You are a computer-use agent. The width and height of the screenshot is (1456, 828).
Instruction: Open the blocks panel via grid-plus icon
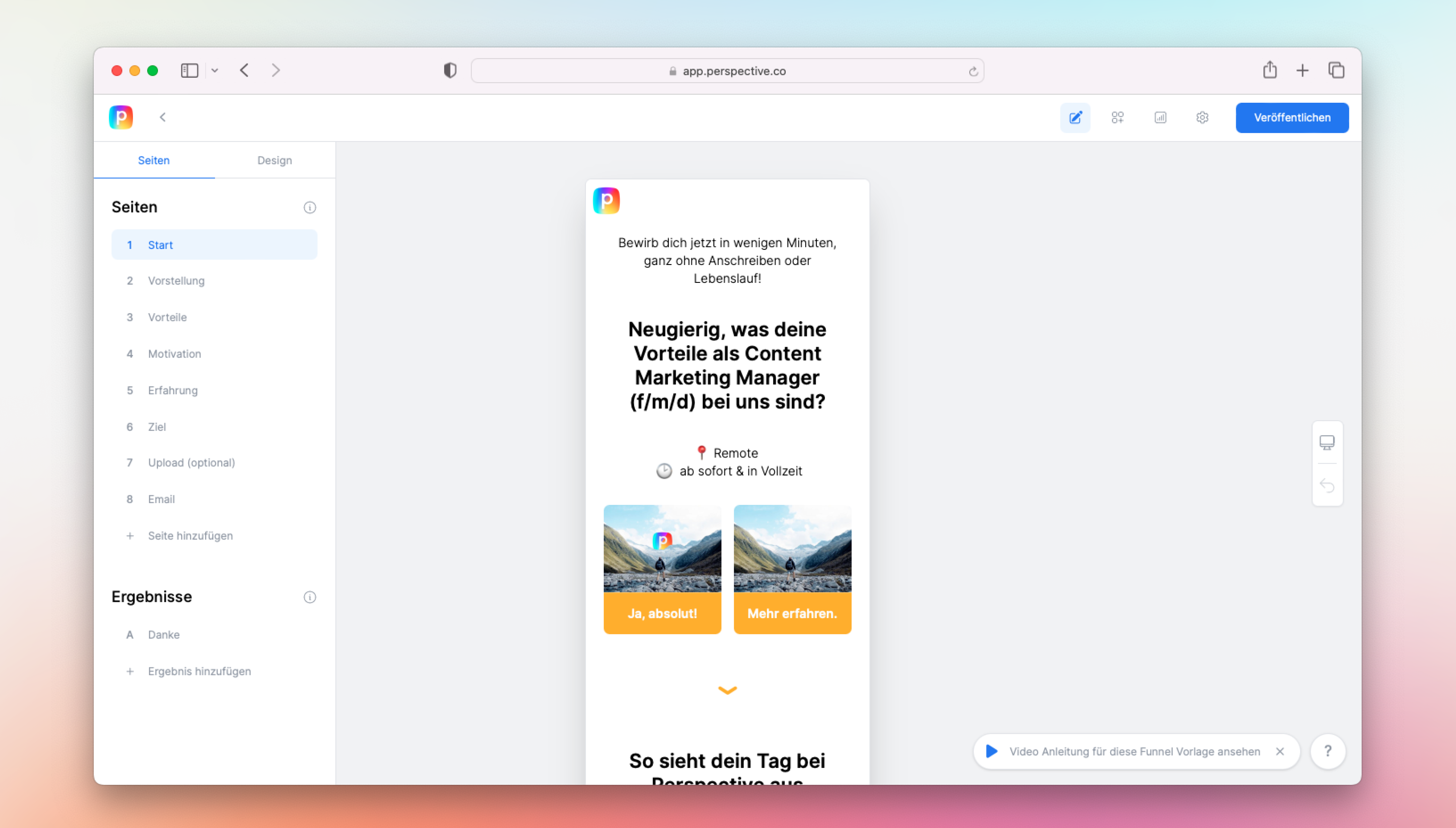point(1118,118)
